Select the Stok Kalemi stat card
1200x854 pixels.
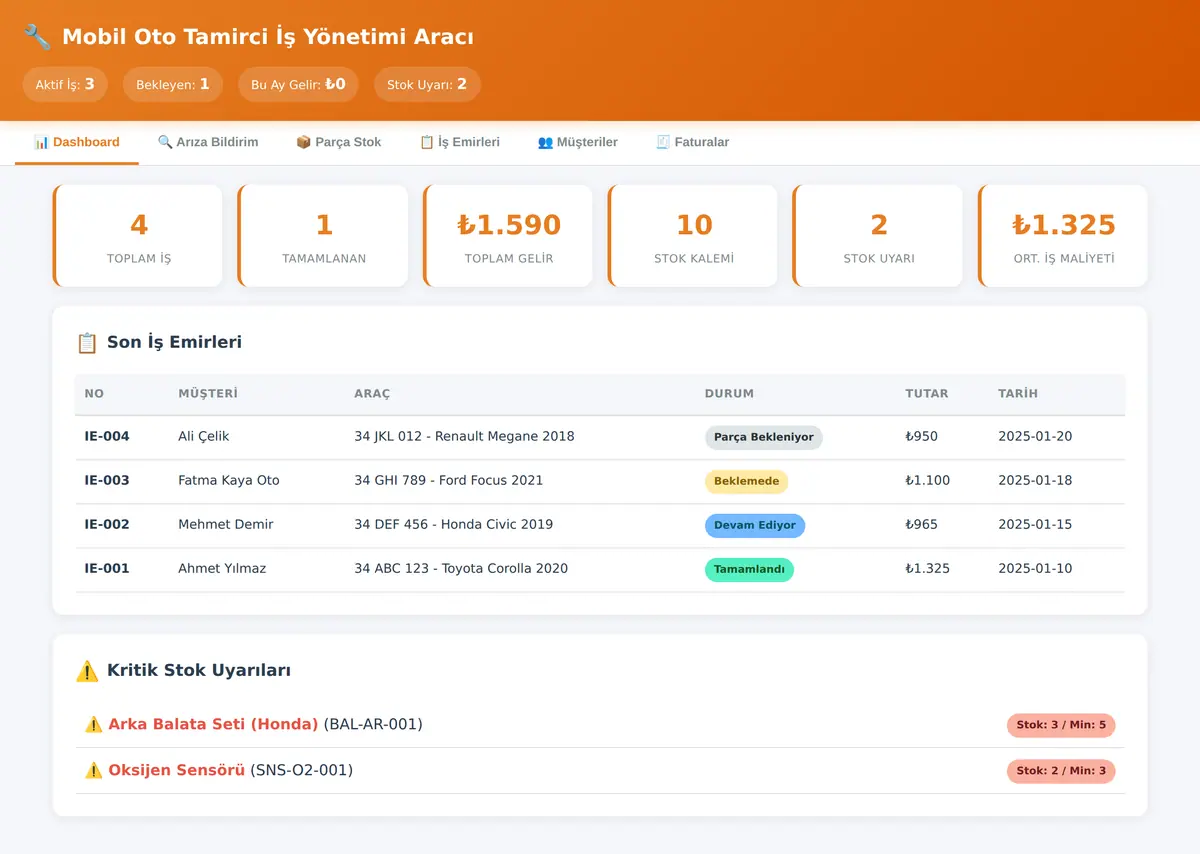click(693, 236)
